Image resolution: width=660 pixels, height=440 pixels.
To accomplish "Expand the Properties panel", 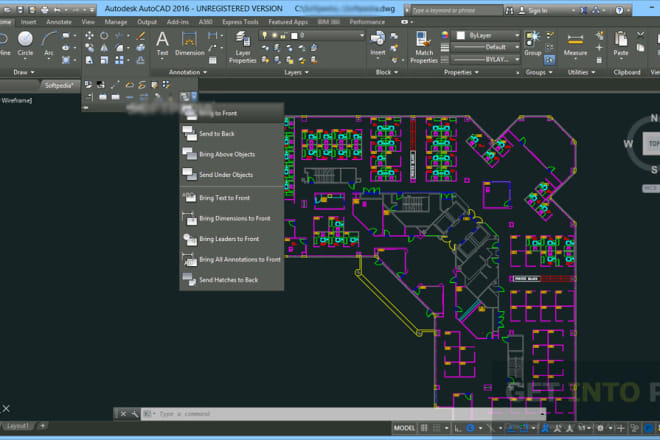I will coord(461,72).
